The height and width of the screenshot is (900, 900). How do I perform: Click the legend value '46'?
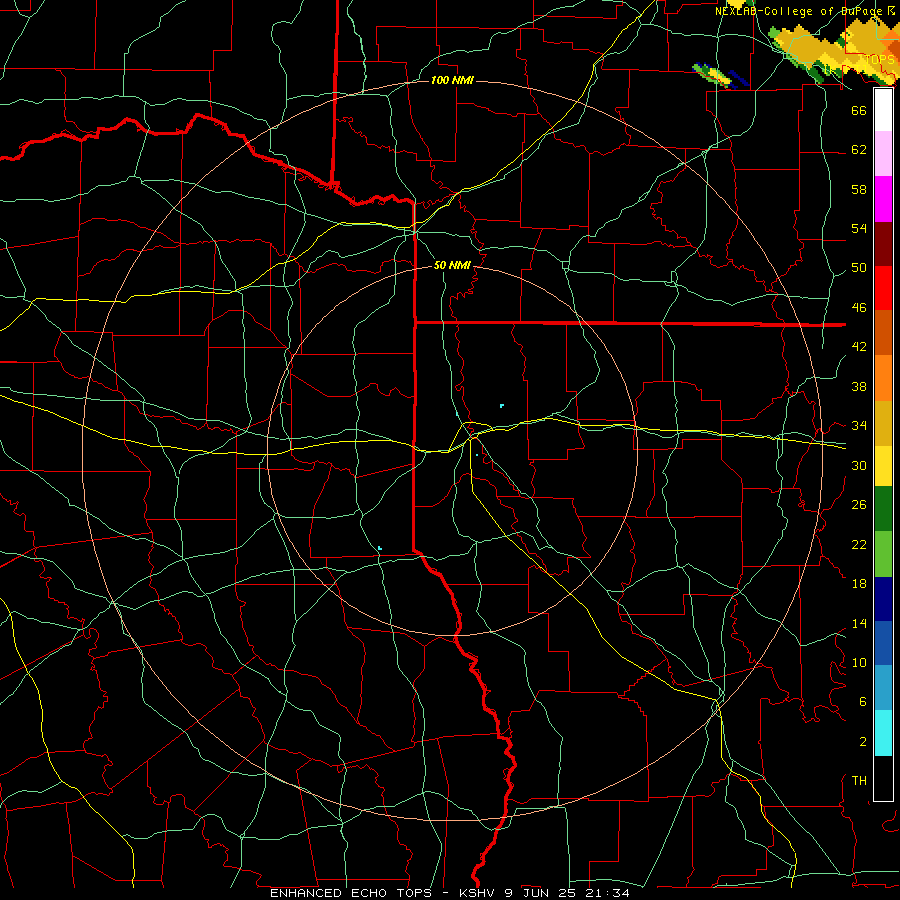(x=859, y=308)
